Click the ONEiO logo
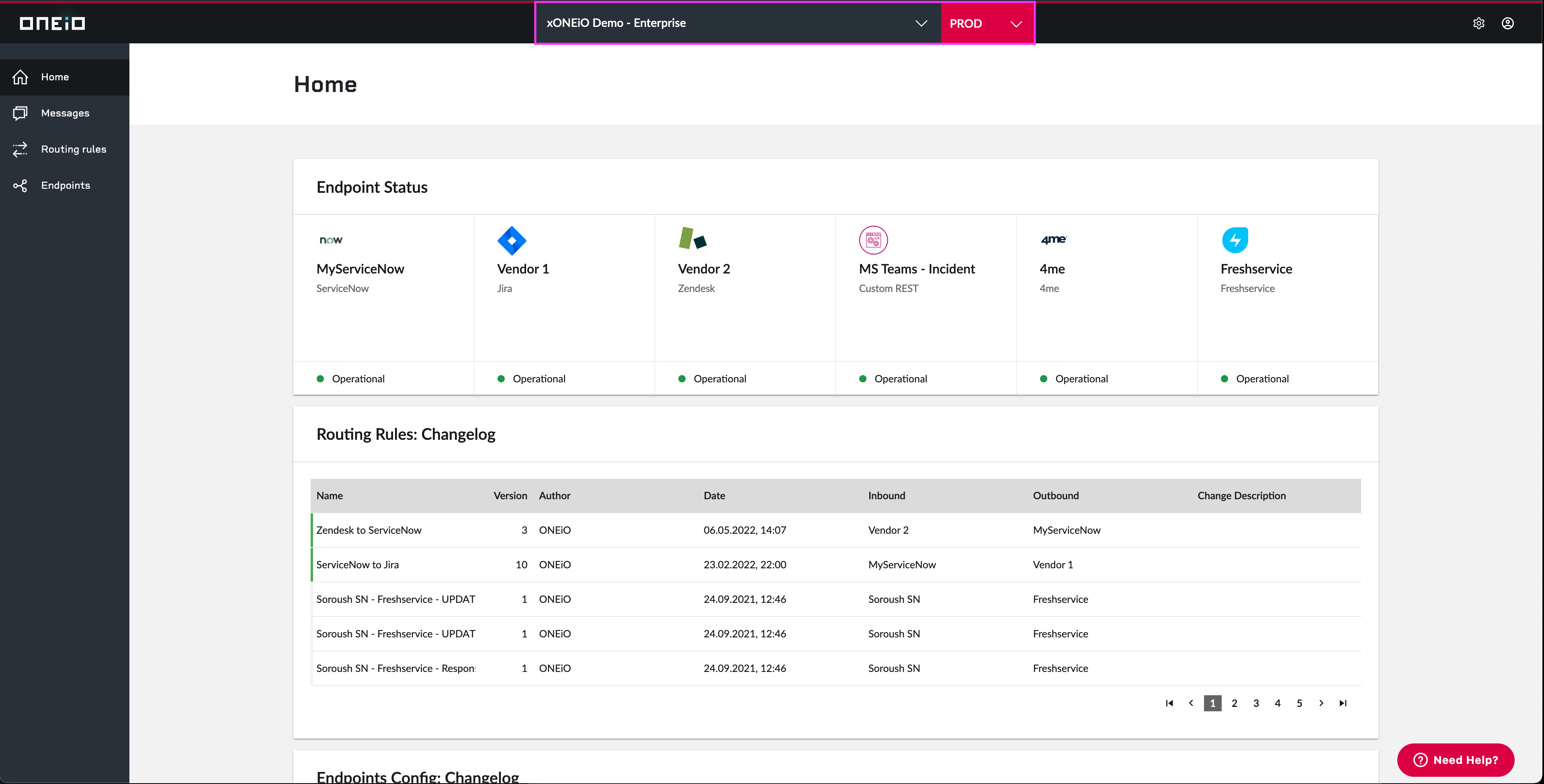This screenshot has width=1544, height=784. [52, 23]
